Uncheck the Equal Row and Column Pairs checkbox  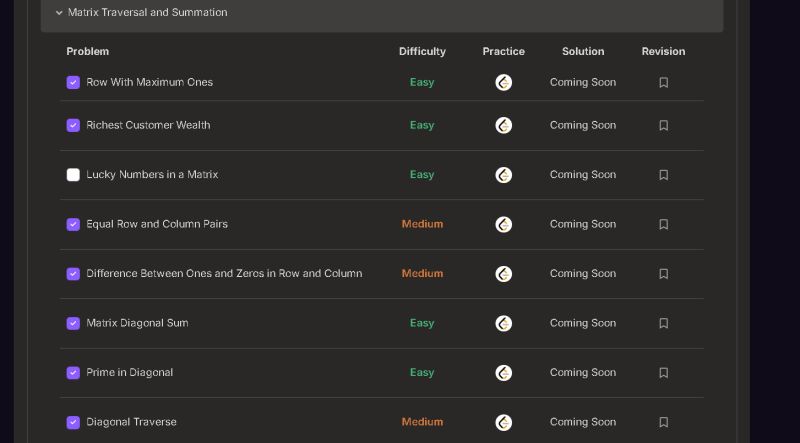(73, 225)
